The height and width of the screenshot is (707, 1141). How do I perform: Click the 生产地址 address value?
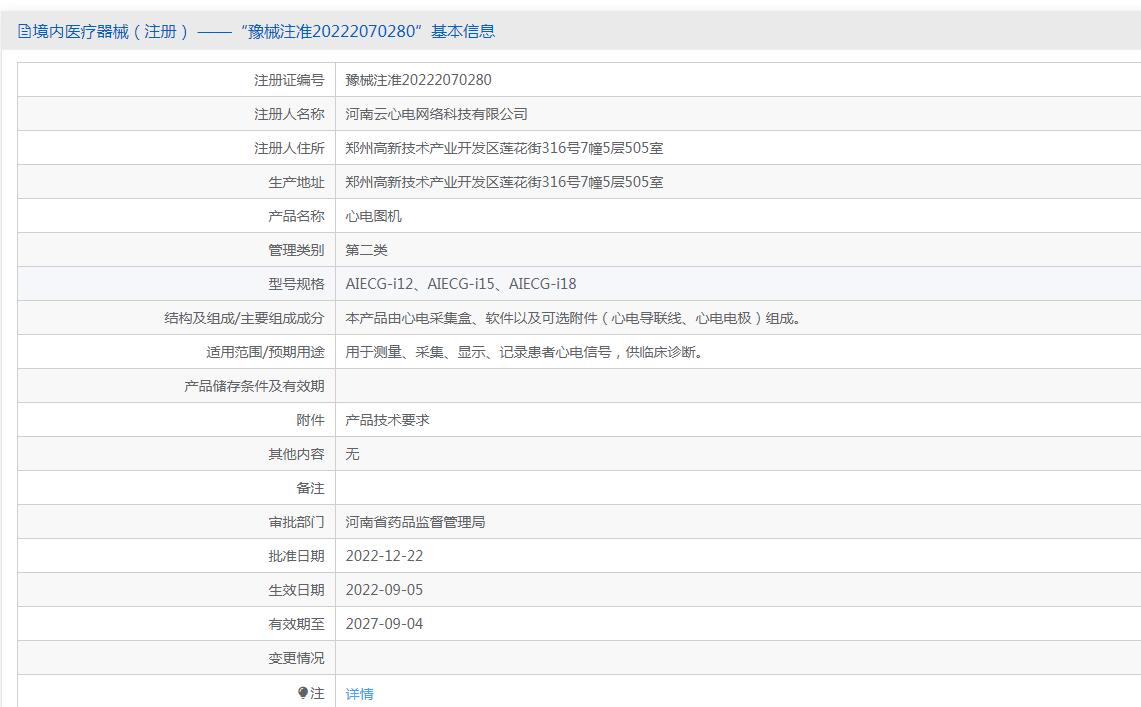coord(504,182)
